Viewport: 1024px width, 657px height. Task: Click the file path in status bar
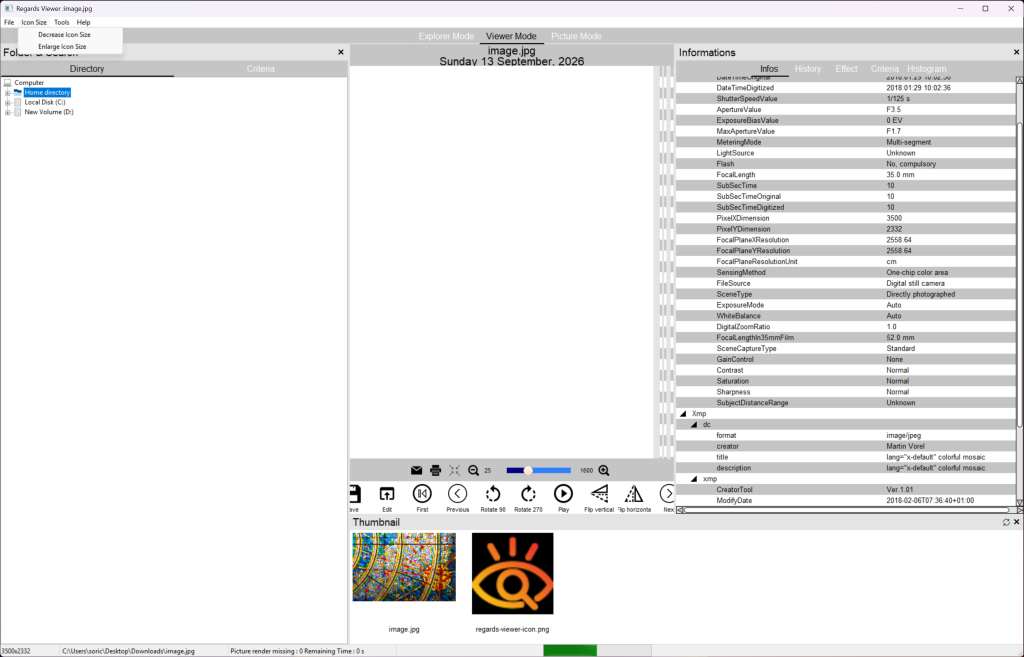tap(128, 651)
